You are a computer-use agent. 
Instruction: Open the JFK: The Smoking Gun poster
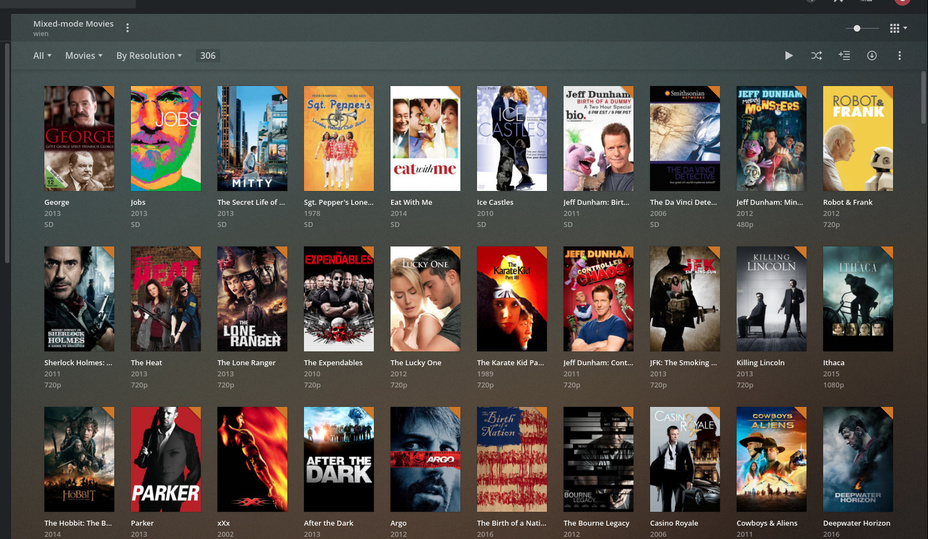(685, 299)
